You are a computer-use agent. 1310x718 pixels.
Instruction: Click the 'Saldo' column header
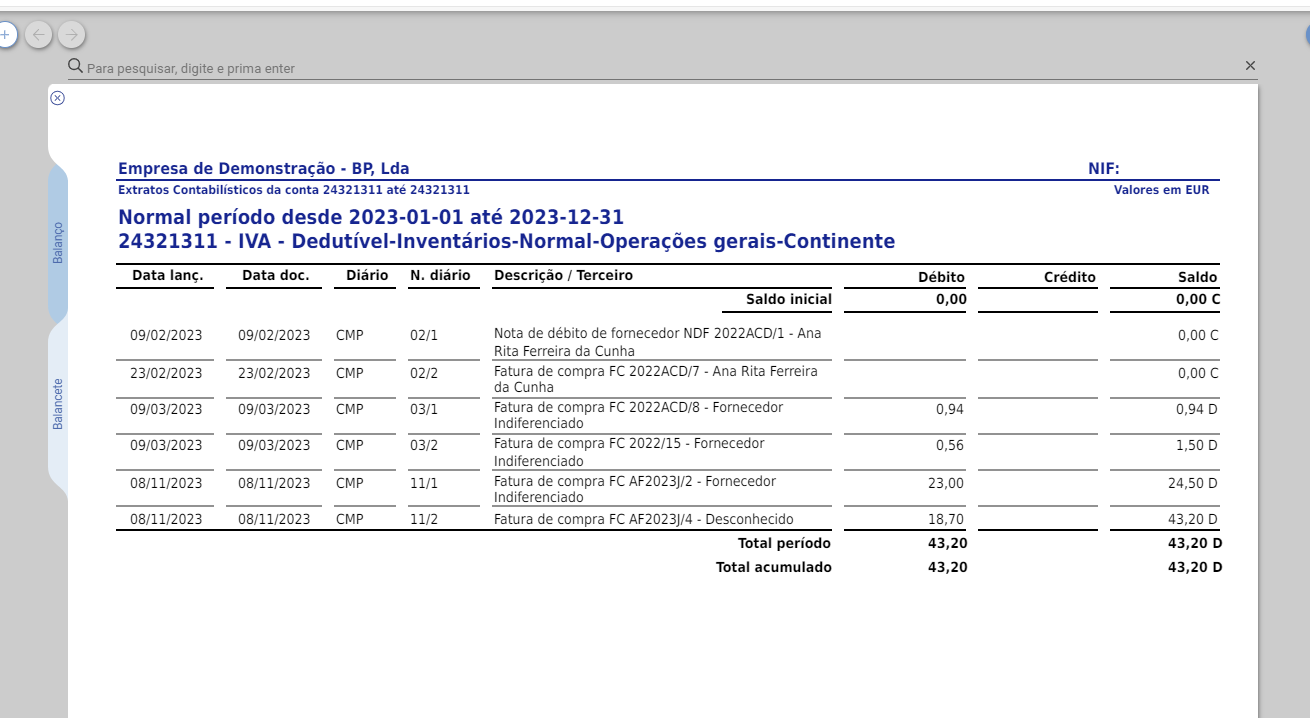(1197, 277)
